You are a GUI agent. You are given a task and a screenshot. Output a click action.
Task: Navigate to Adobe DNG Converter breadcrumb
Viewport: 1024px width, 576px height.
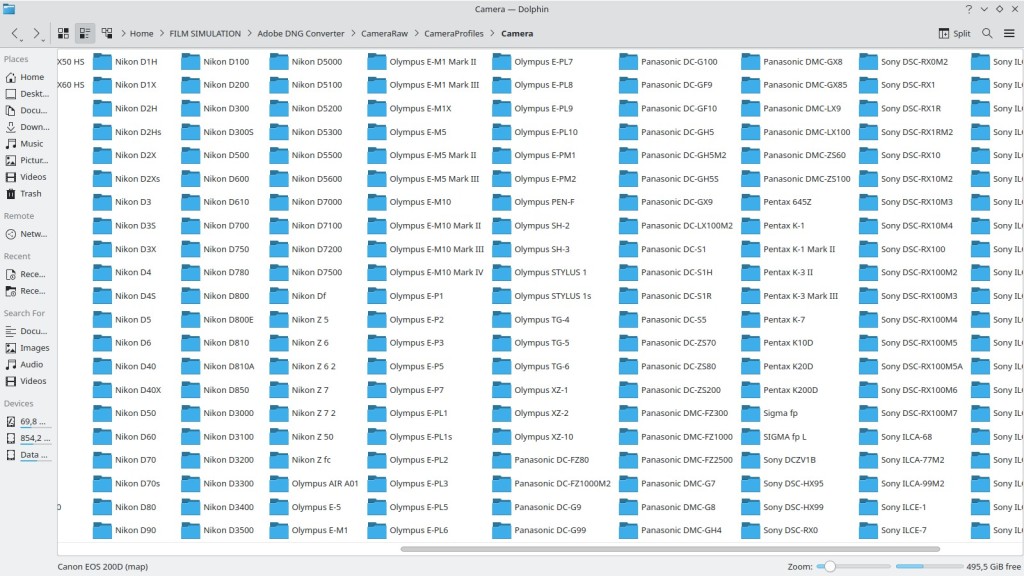(x=300, y=33)
